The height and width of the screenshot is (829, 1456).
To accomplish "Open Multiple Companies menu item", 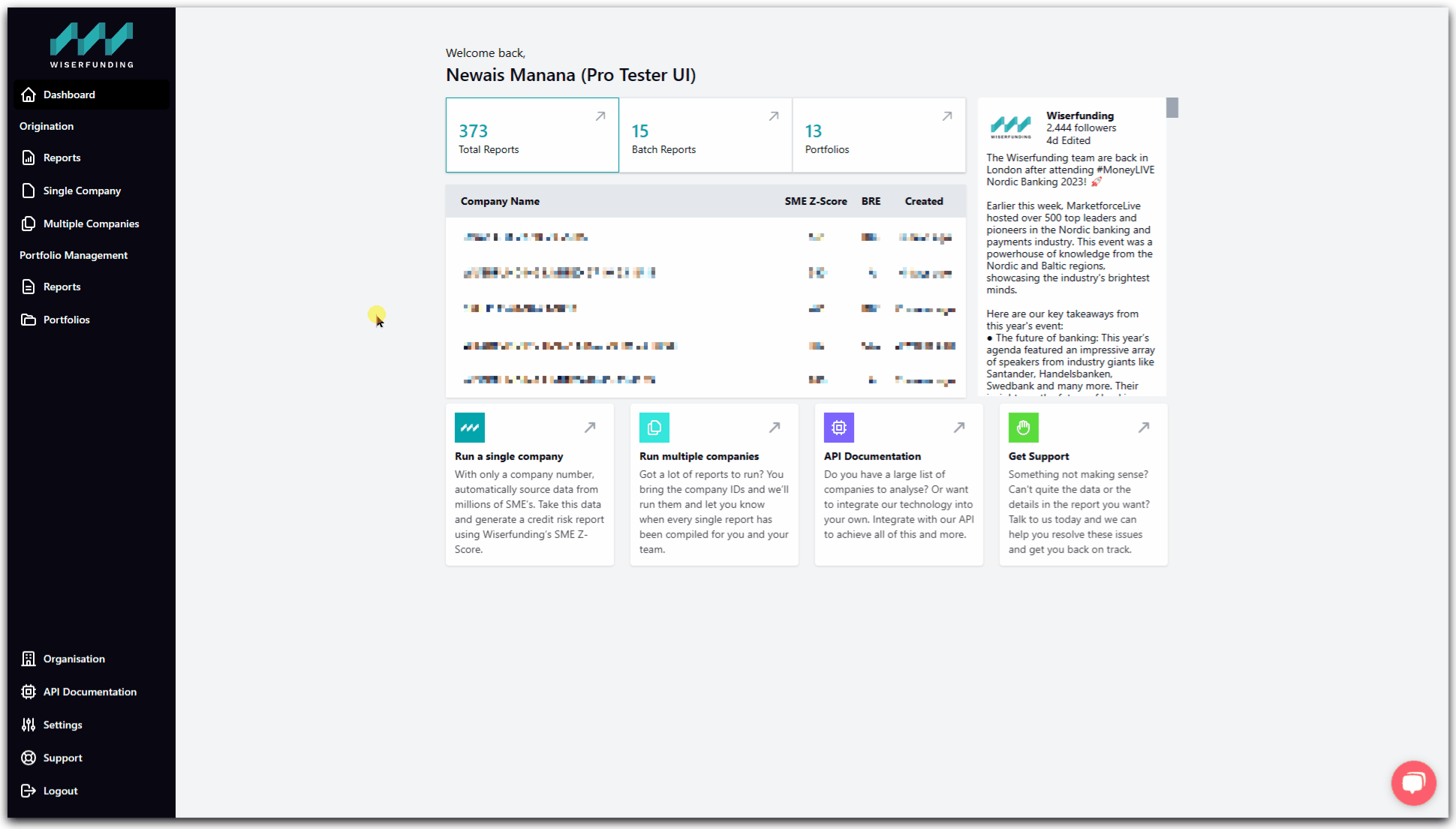I will coord(92,224).
